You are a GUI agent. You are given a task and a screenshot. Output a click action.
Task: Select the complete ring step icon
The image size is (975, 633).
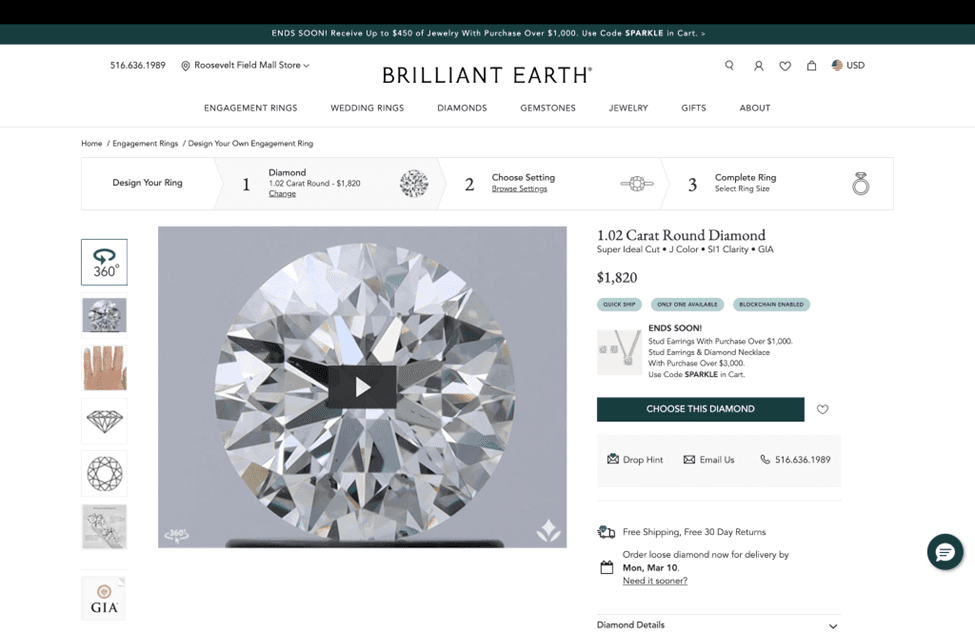tap(861, 184)
